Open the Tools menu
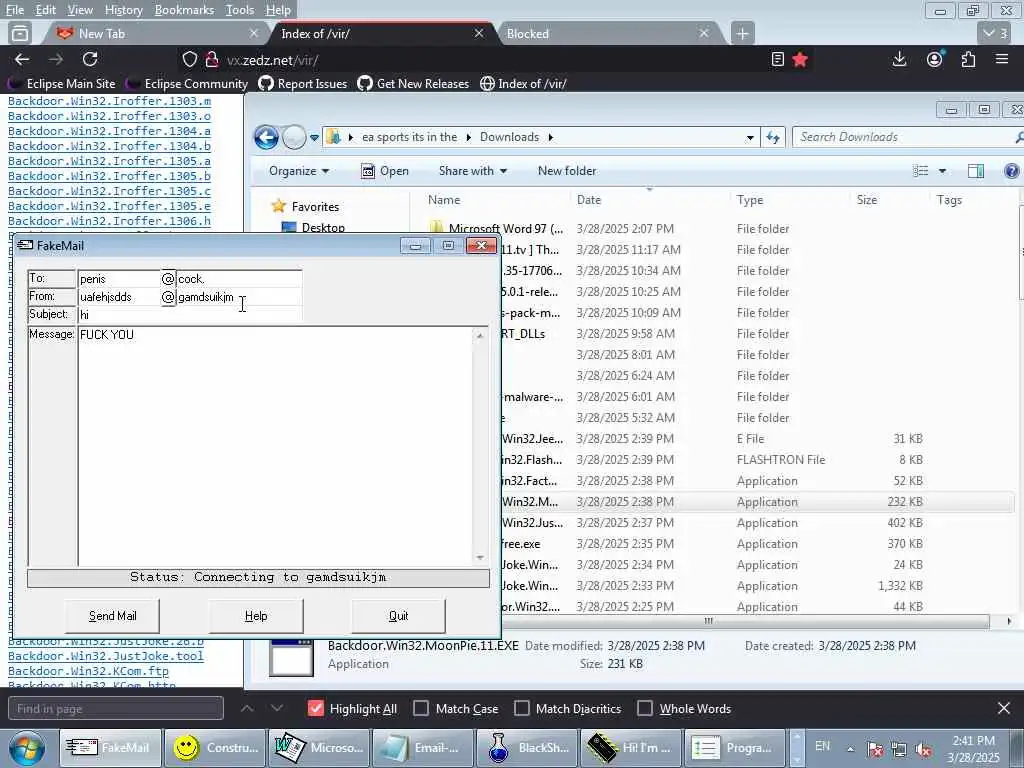Viewport: 1024px width, 768px height. click(x=240, y=10)
